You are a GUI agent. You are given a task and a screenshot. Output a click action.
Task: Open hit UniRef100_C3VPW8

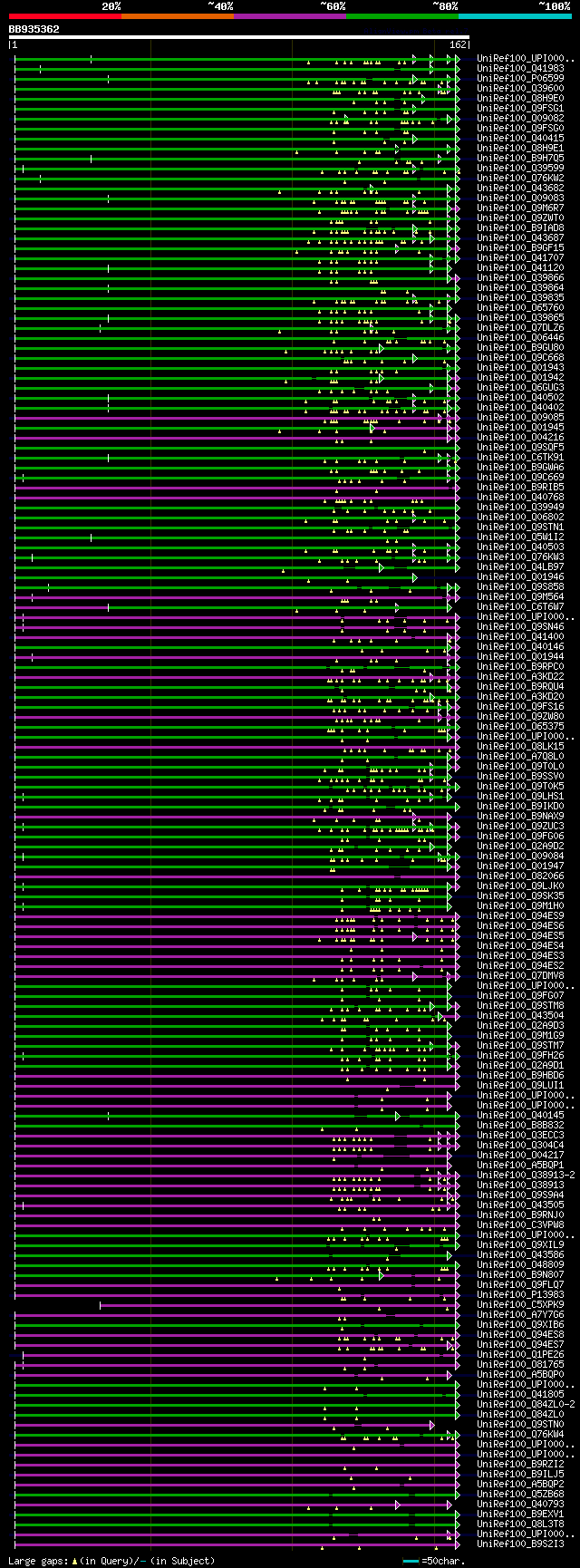tap(520, 1224)
